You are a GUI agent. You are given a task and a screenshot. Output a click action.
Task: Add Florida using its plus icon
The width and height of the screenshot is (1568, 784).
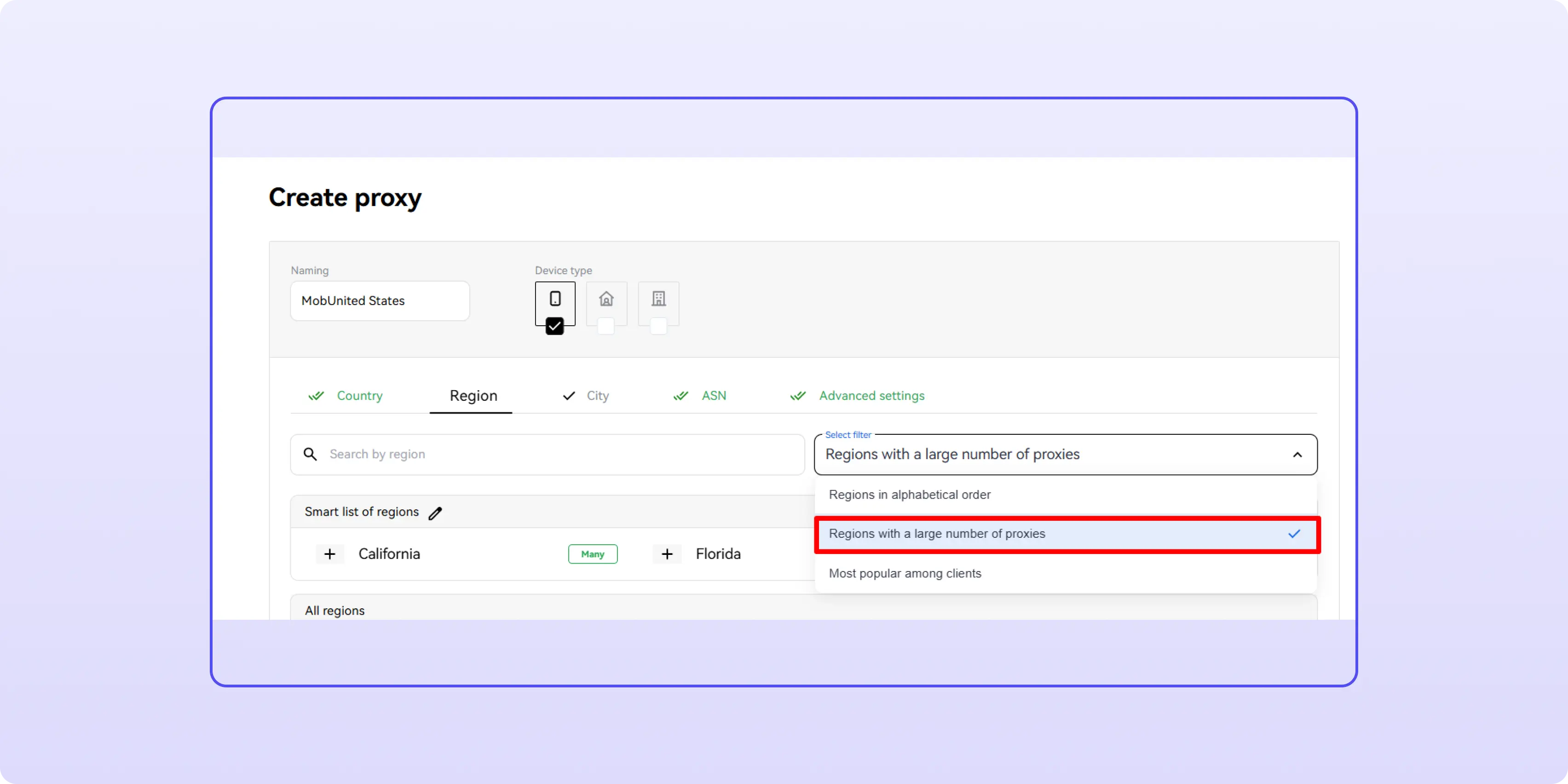point(667,554)
